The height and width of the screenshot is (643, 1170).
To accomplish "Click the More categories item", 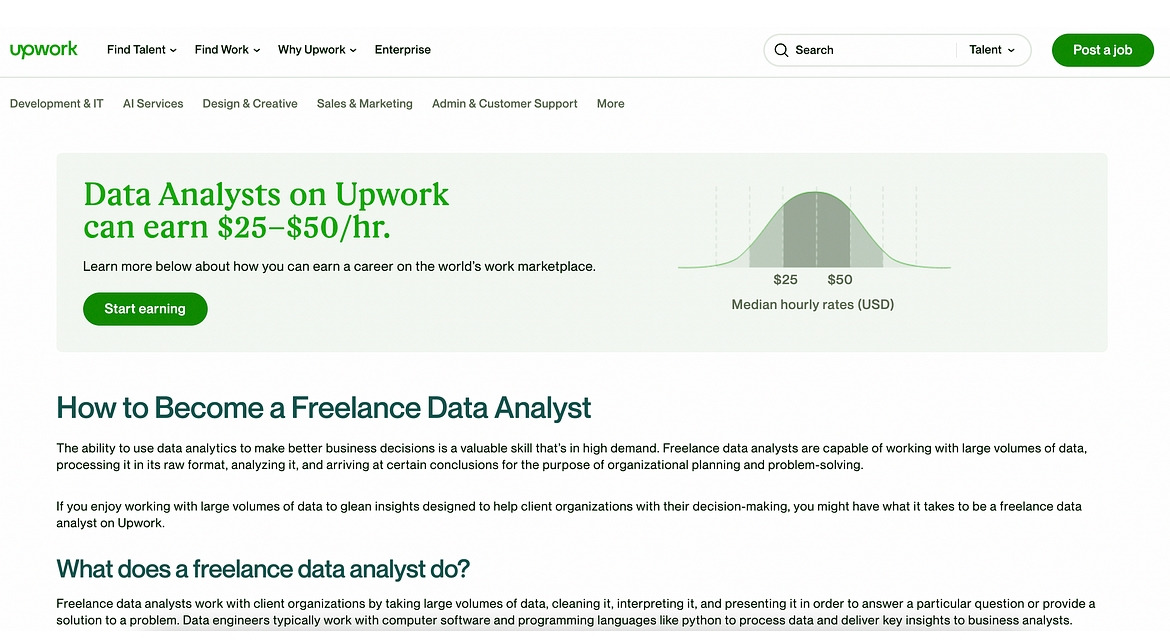I will (x=610, y=104).
